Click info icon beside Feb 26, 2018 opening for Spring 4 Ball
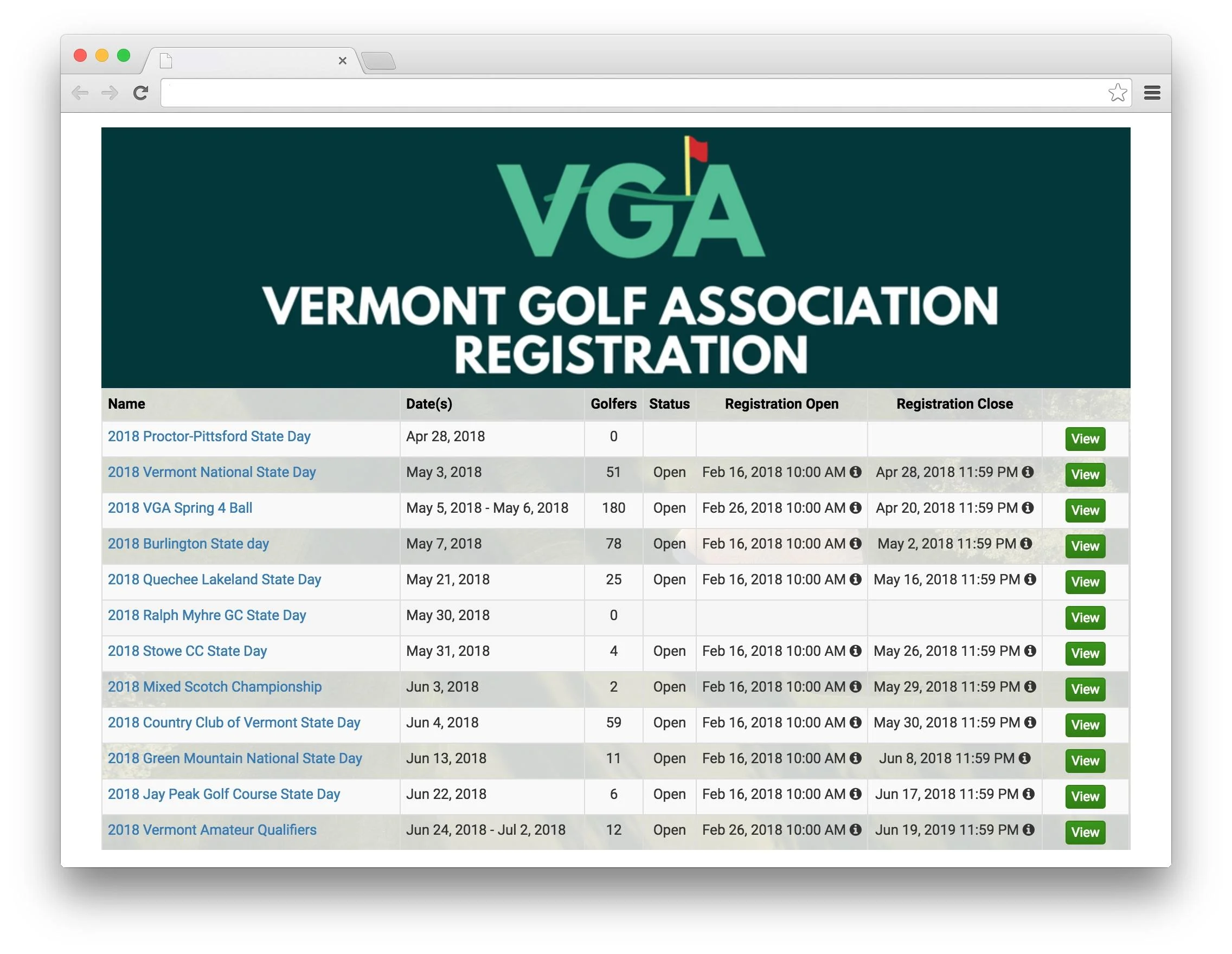Image resolution: width=1232 pixels, height=954 pixels. pyautogui.click(x=855, y=508)
